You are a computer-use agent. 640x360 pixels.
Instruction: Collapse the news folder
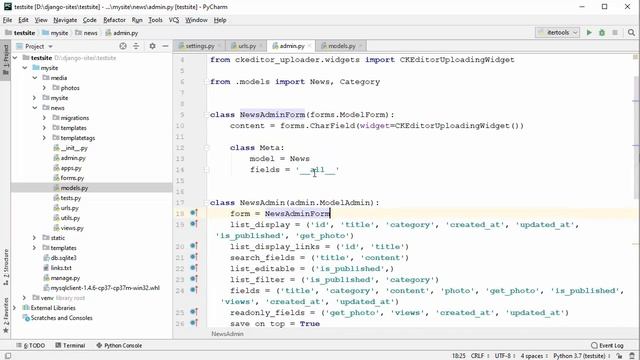(x=35, y=108)
